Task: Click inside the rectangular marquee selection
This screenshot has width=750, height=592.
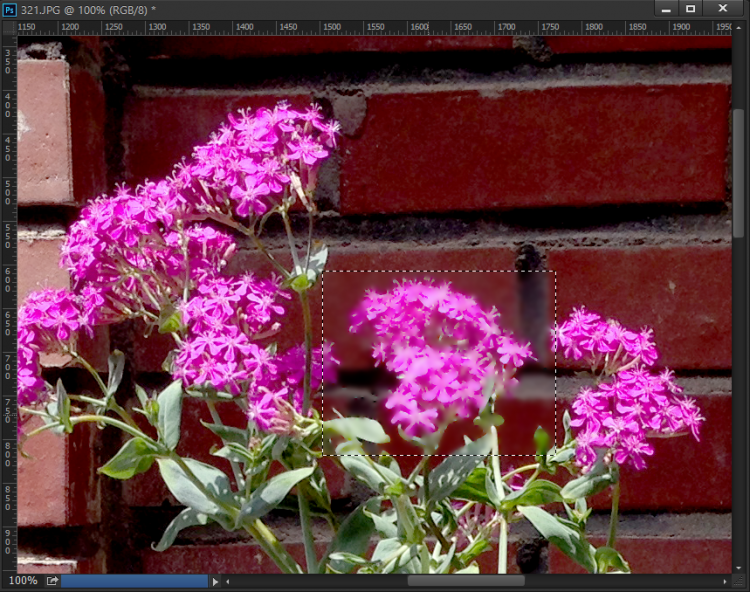Action: click(438, 362)
